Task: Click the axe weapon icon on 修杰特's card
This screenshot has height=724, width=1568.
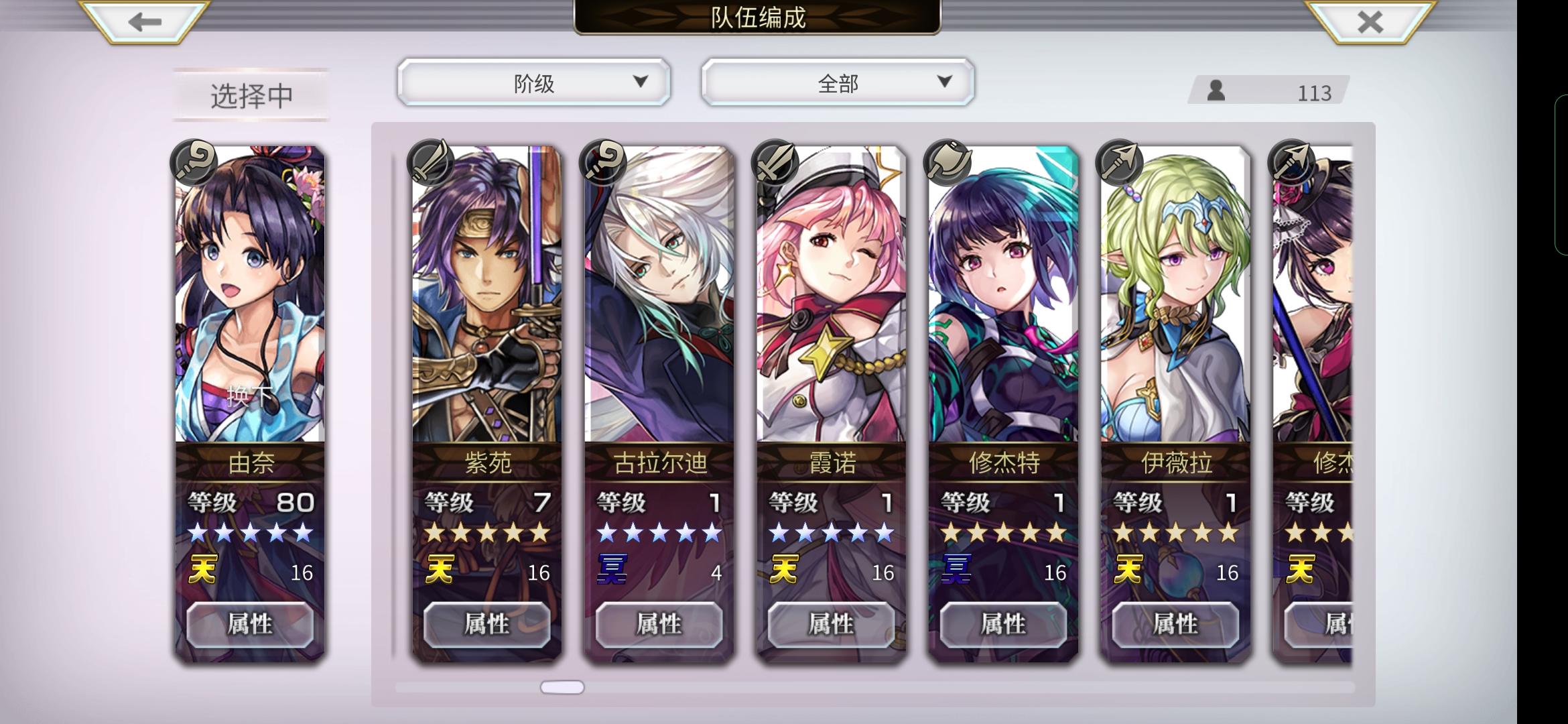Action: pyautogui.click(x=947, y=163)
